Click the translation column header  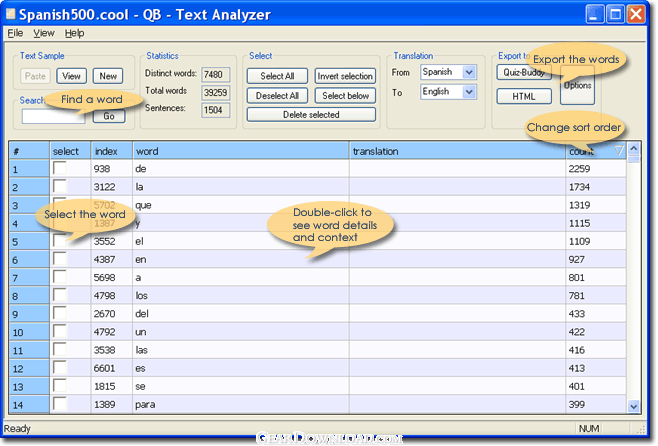click(x=457, y=151)
